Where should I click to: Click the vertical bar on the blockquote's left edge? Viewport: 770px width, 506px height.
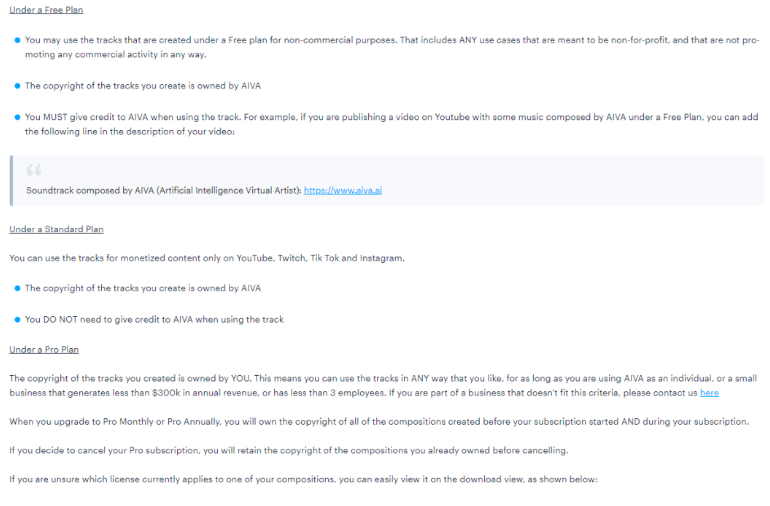11,180
